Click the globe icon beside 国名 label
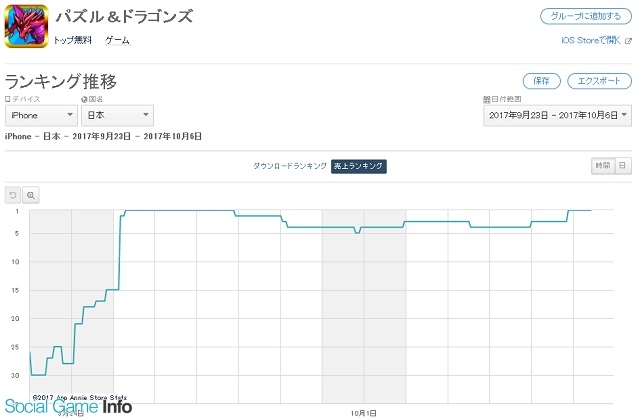The width and height of the screenshot is (640, 419). tap(84, 99)
